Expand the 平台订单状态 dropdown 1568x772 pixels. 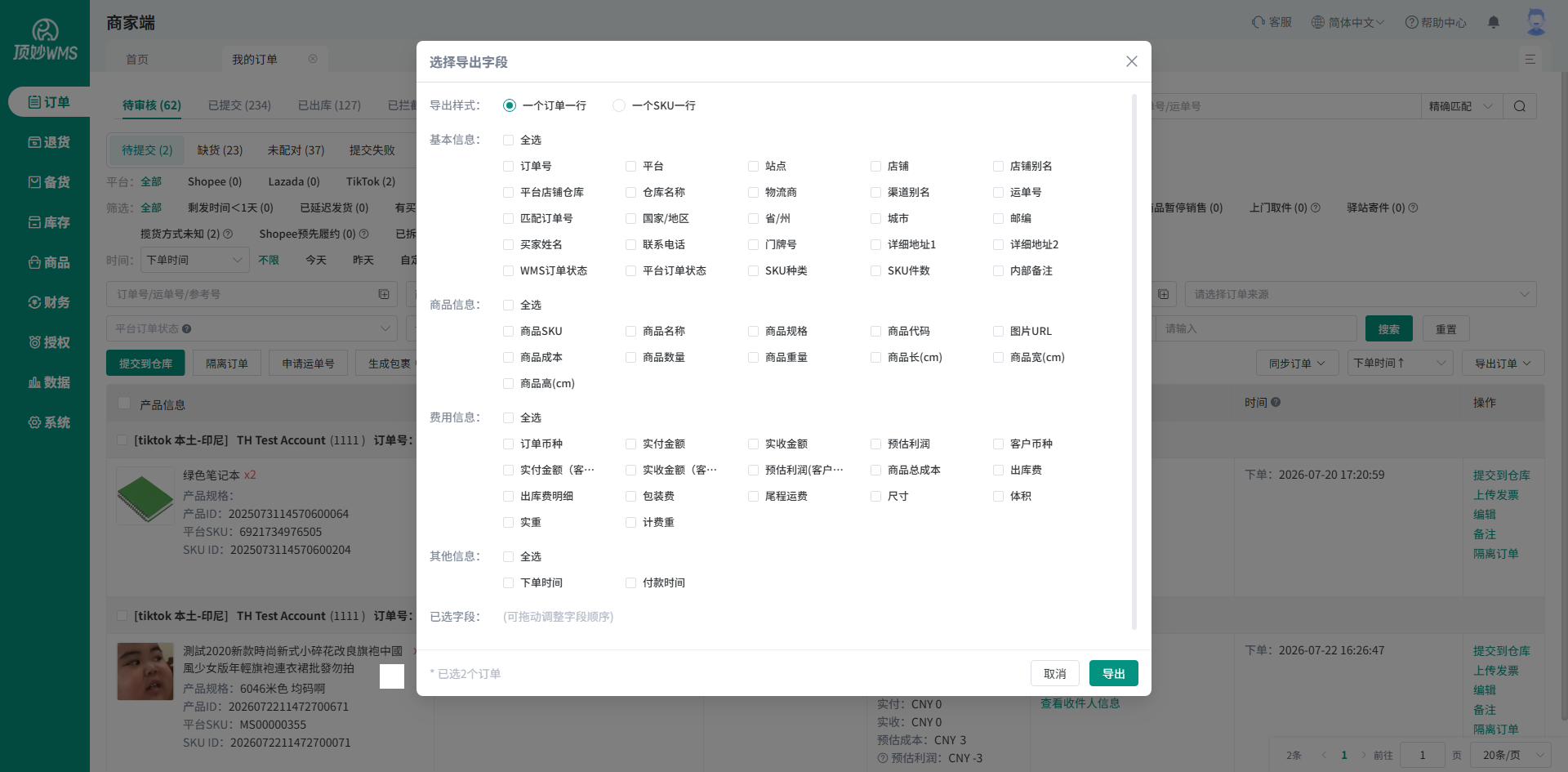[x=252, y=328]
